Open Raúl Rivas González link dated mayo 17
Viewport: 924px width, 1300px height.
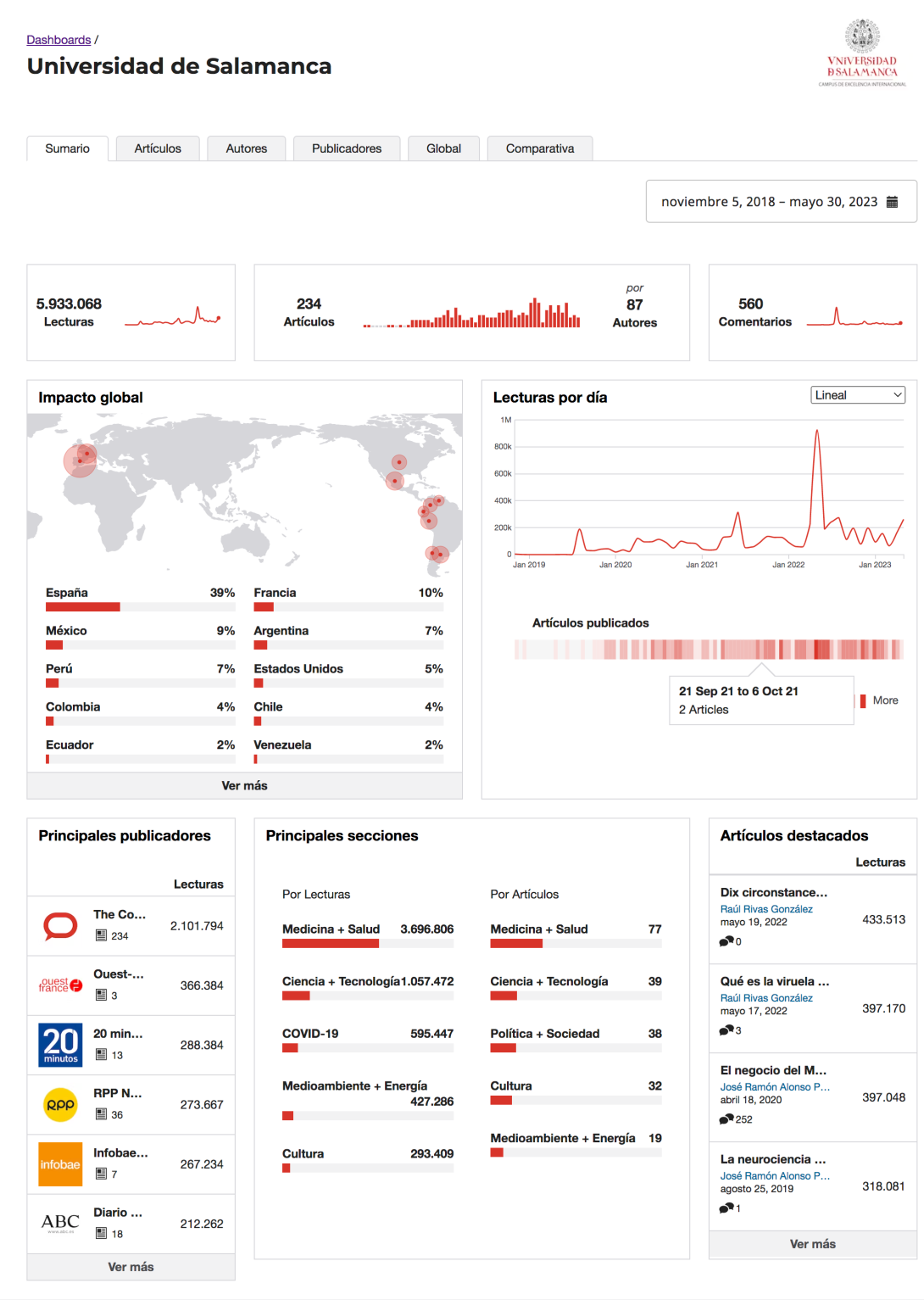tap(766, 998)
